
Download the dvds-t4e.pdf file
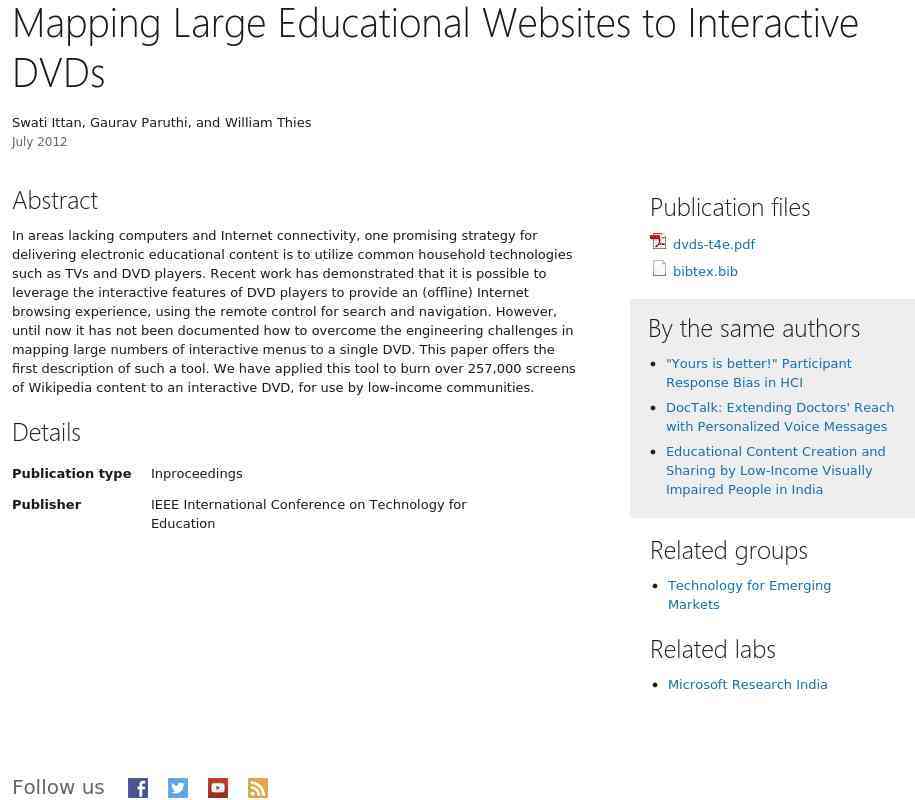714,244
